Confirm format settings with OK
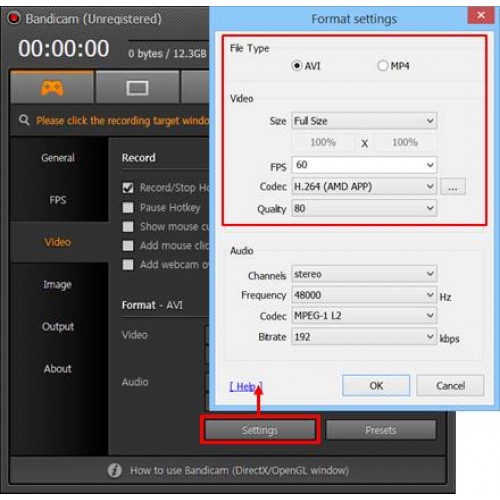The width and height of the screenshot is (500, 500). 376,386
